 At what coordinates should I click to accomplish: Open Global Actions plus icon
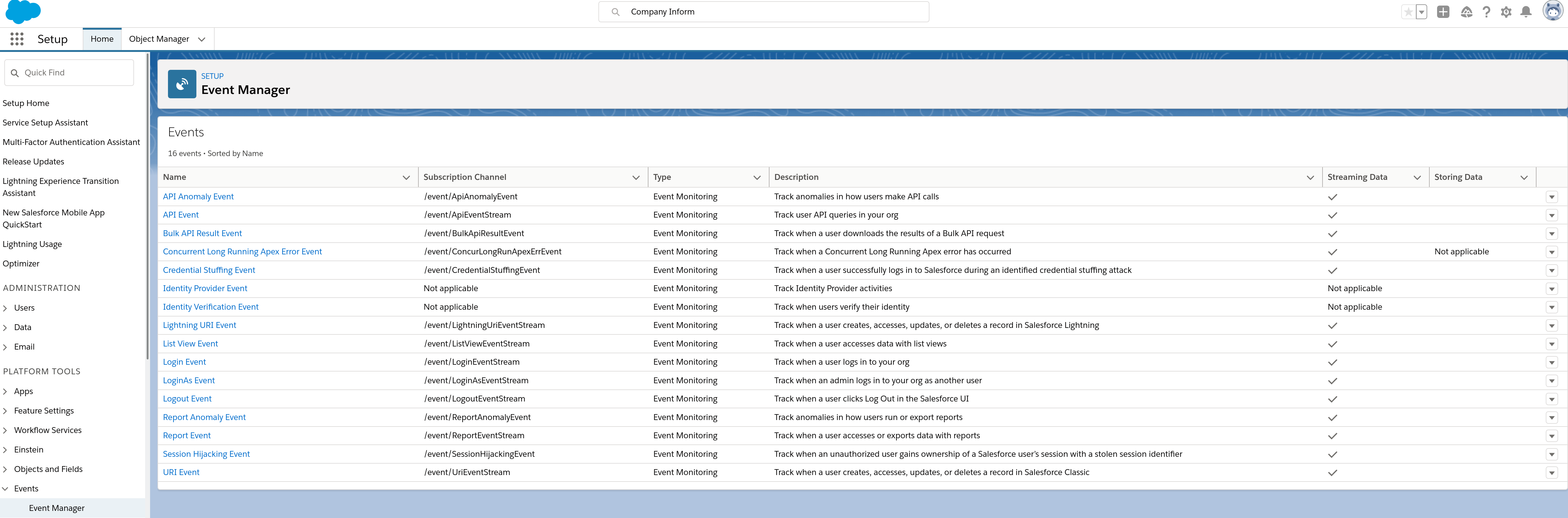[1443, 12]
